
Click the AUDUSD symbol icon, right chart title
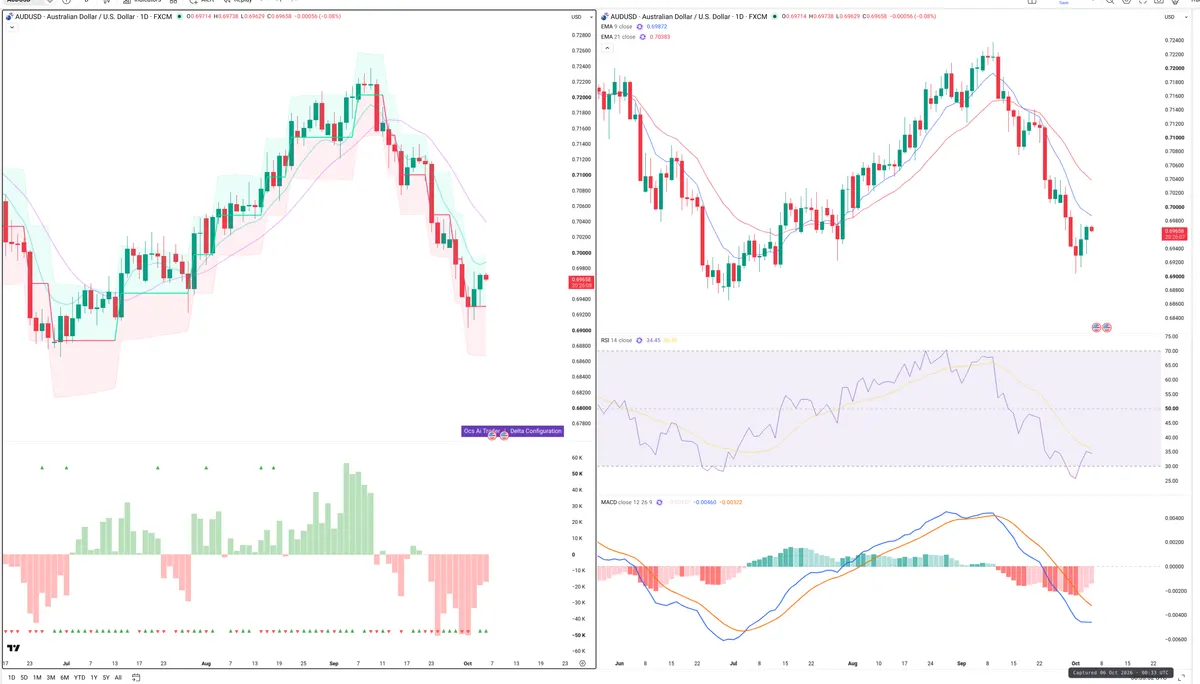(x=606, y=17)
